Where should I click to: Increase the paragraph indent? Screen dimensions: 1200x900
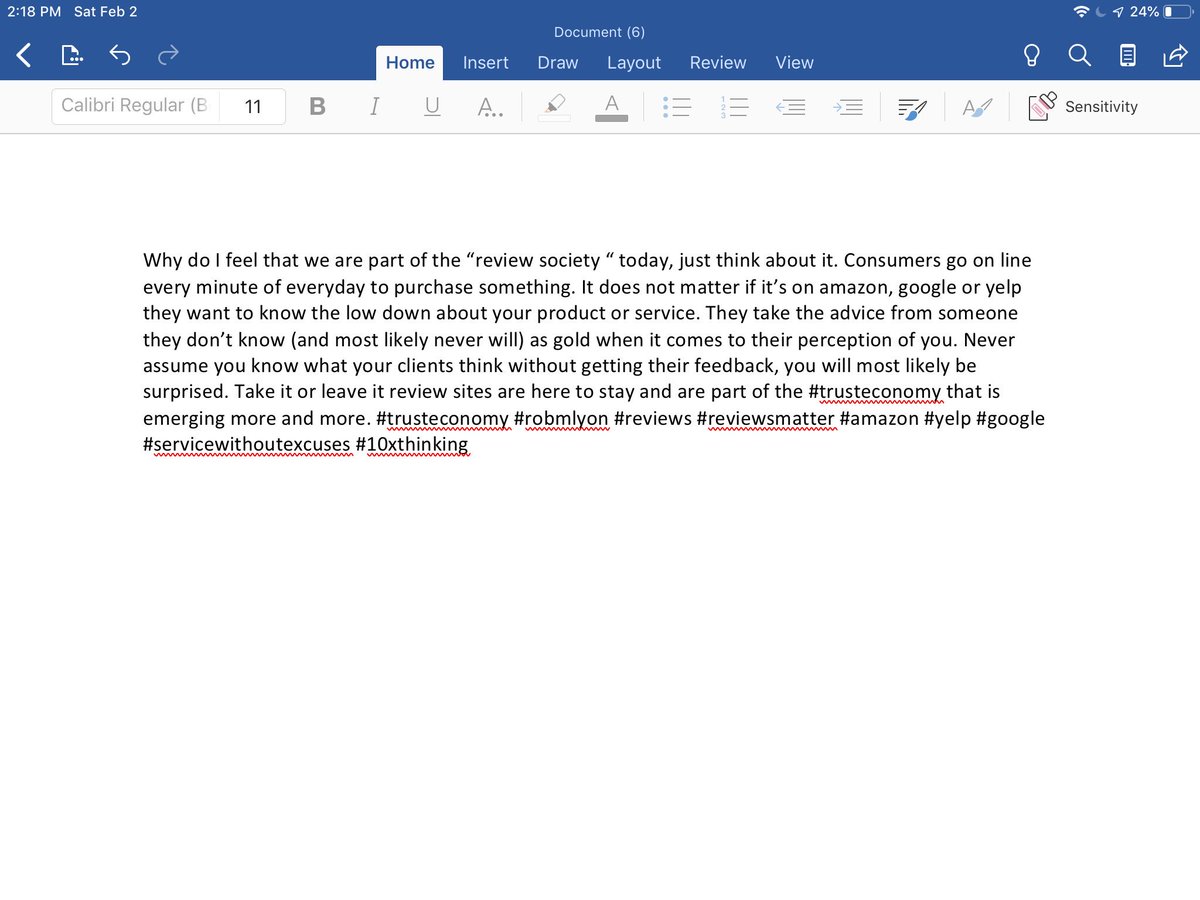848,107
